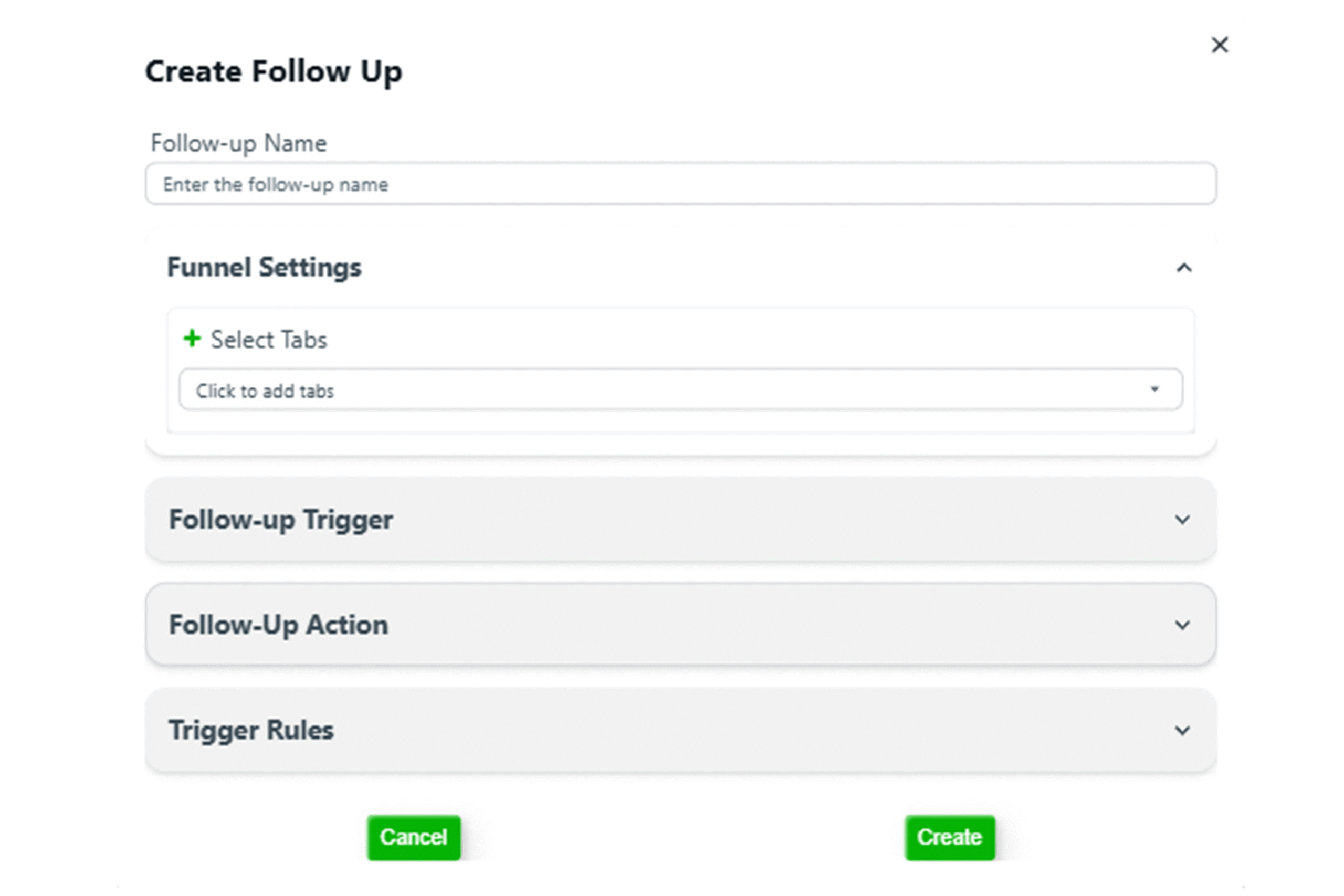Viewport: 1344px width, 896px height.
Task: Click the 'Enter the follow-up name' placeholder text
Action: (276, 185)
